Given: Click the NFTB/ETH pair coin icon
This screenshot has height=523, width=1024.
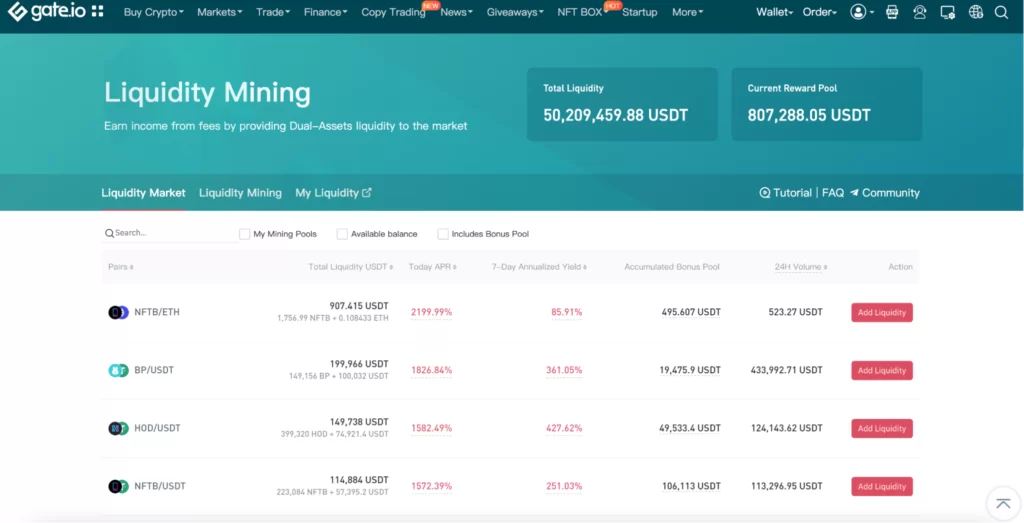Looking at the screenshot, I should (118, 312).
